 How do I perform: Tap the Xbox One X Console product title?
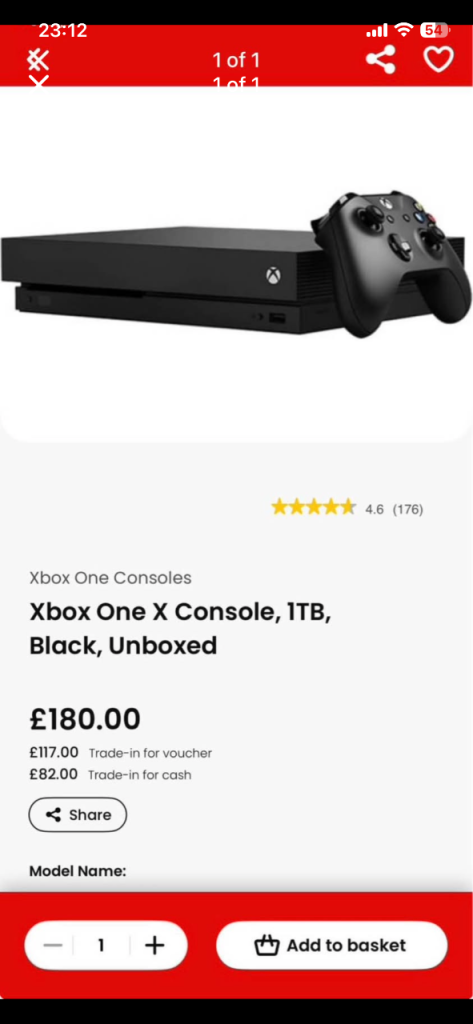(180, 628)
